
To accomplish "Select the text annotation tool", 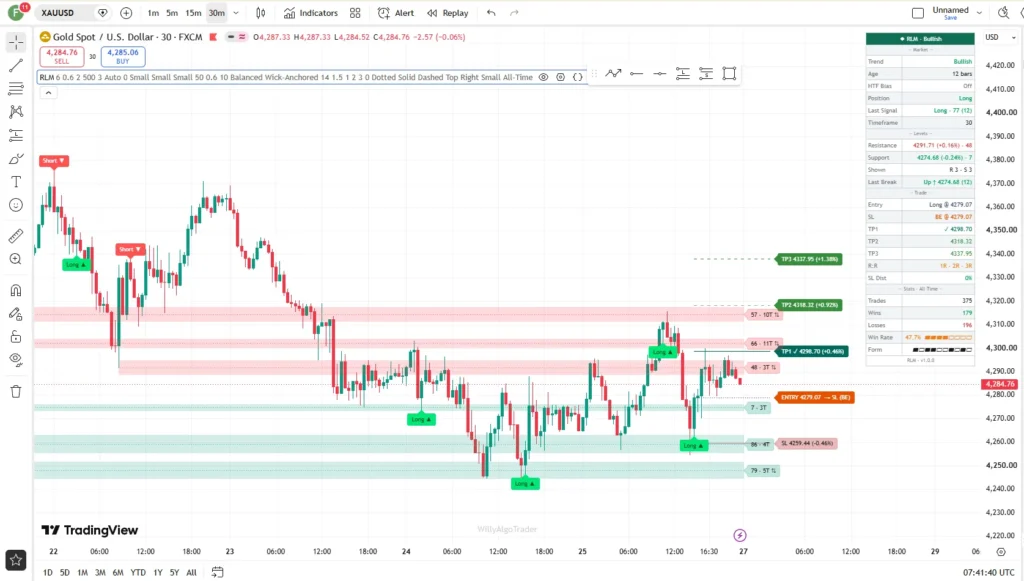I will [16, 182].
